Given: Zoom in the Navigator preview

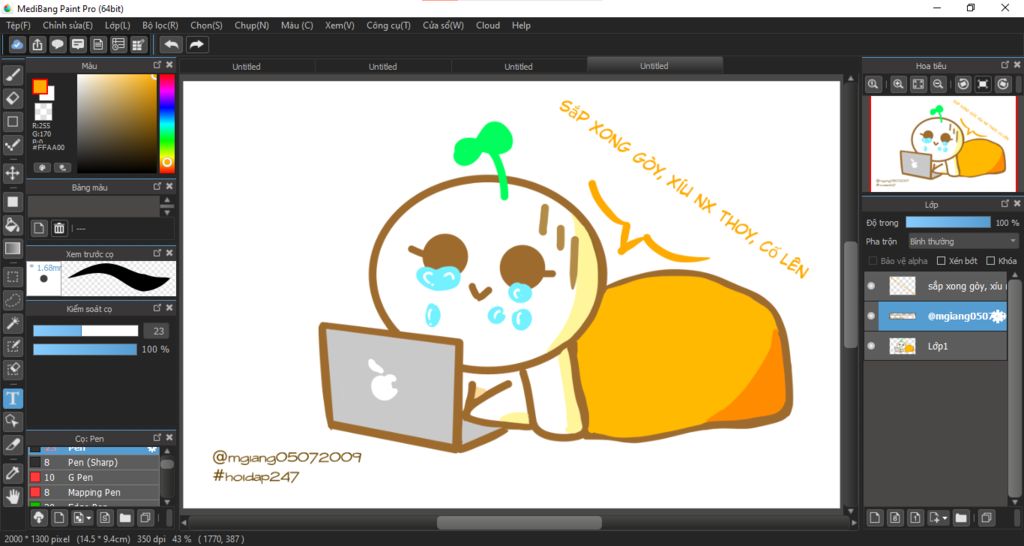Looking at the screenshot, I should 899,84.
